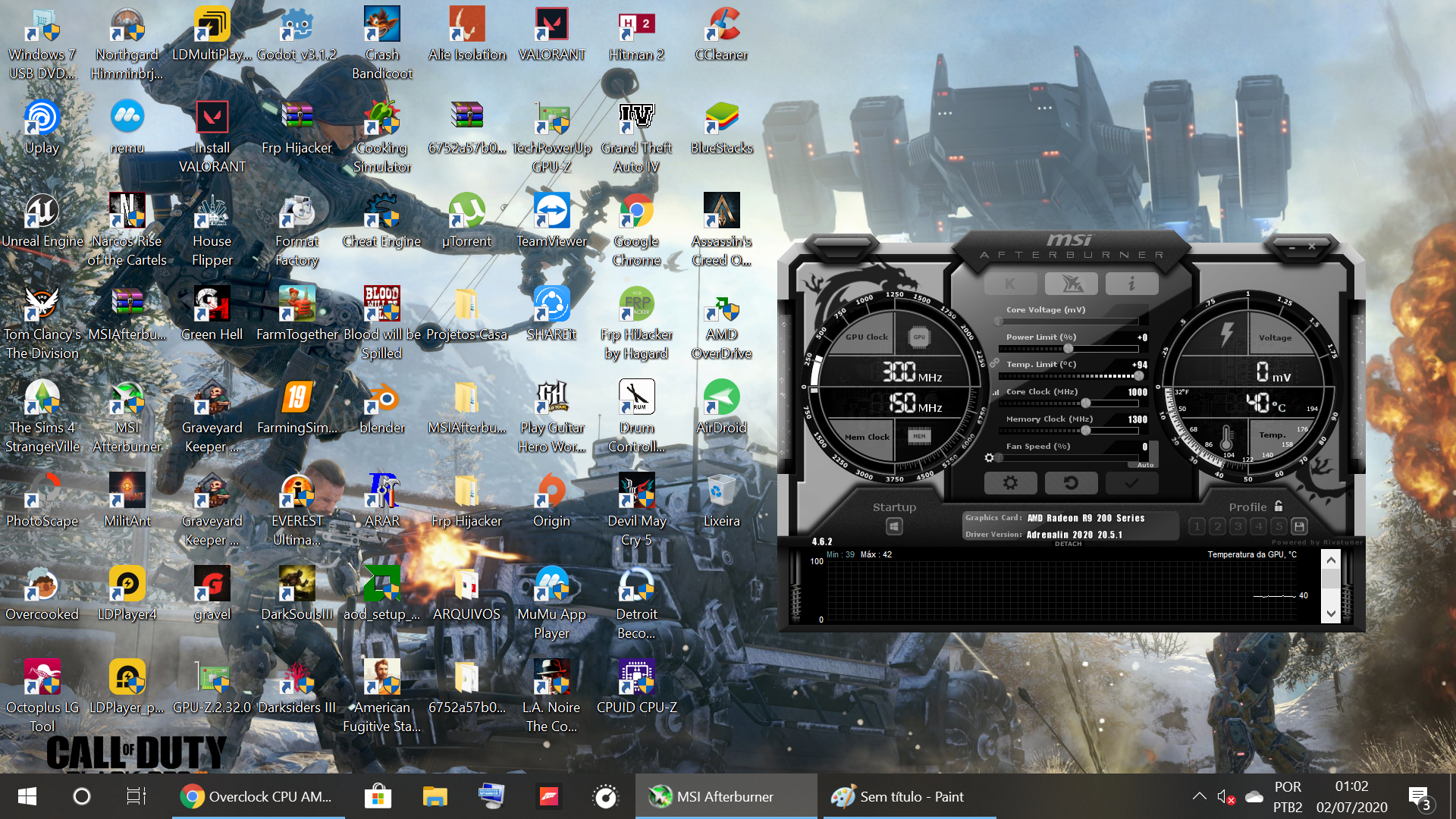The image size is (1456, 819).
Task: Click the reset circular-arrow button in Afterburner
Action: point(1071,482)
